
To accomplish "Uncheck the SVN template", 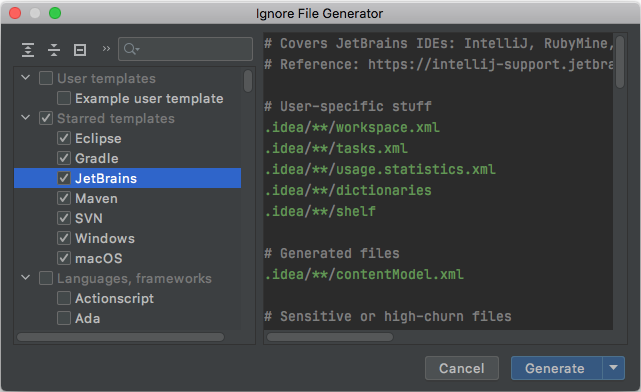I will [64, 218].
